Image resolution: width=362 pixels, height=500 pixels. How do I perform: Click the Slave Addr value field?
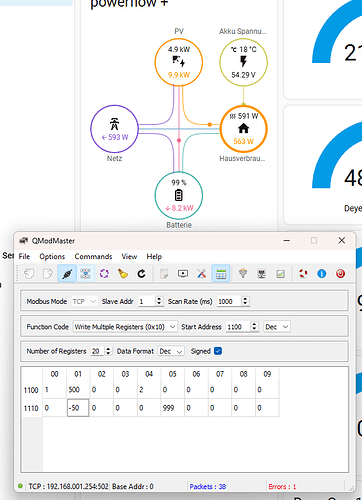147,301
